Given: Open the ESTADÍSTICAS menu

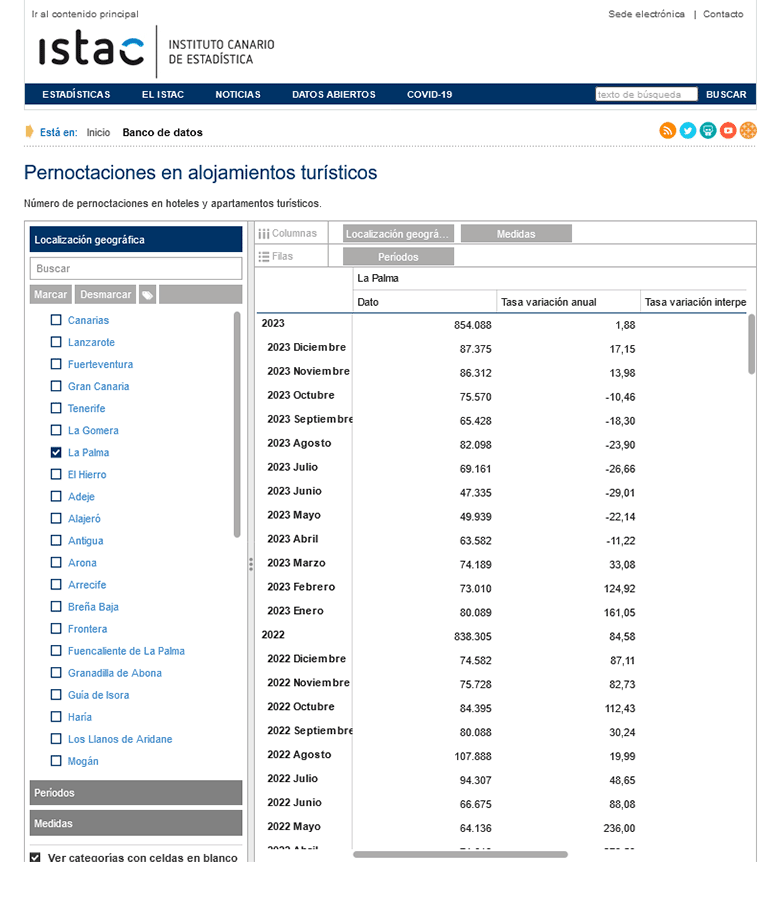Looking at the screenshot, I should click(x=76, y=95).
